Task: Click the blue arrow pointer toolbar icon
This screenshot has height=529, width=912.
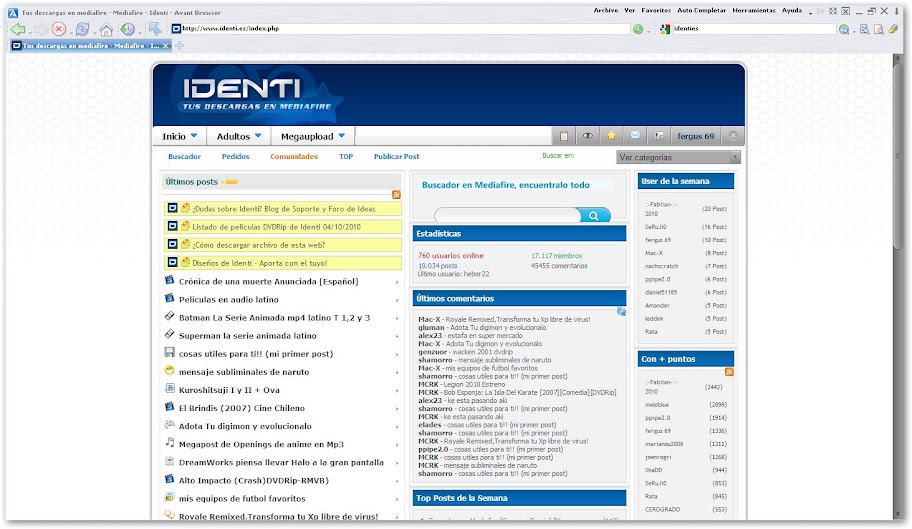Action: point(155,28)
